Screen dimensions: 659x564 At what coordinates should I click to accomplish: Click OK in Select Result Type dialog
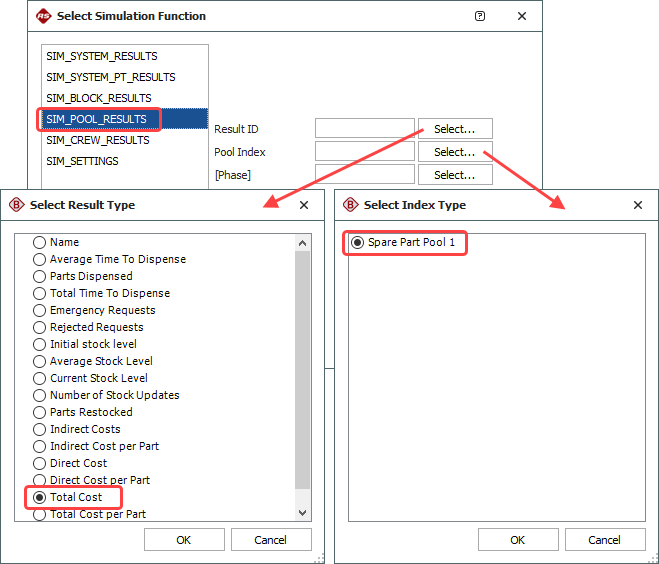coord(184,540)
